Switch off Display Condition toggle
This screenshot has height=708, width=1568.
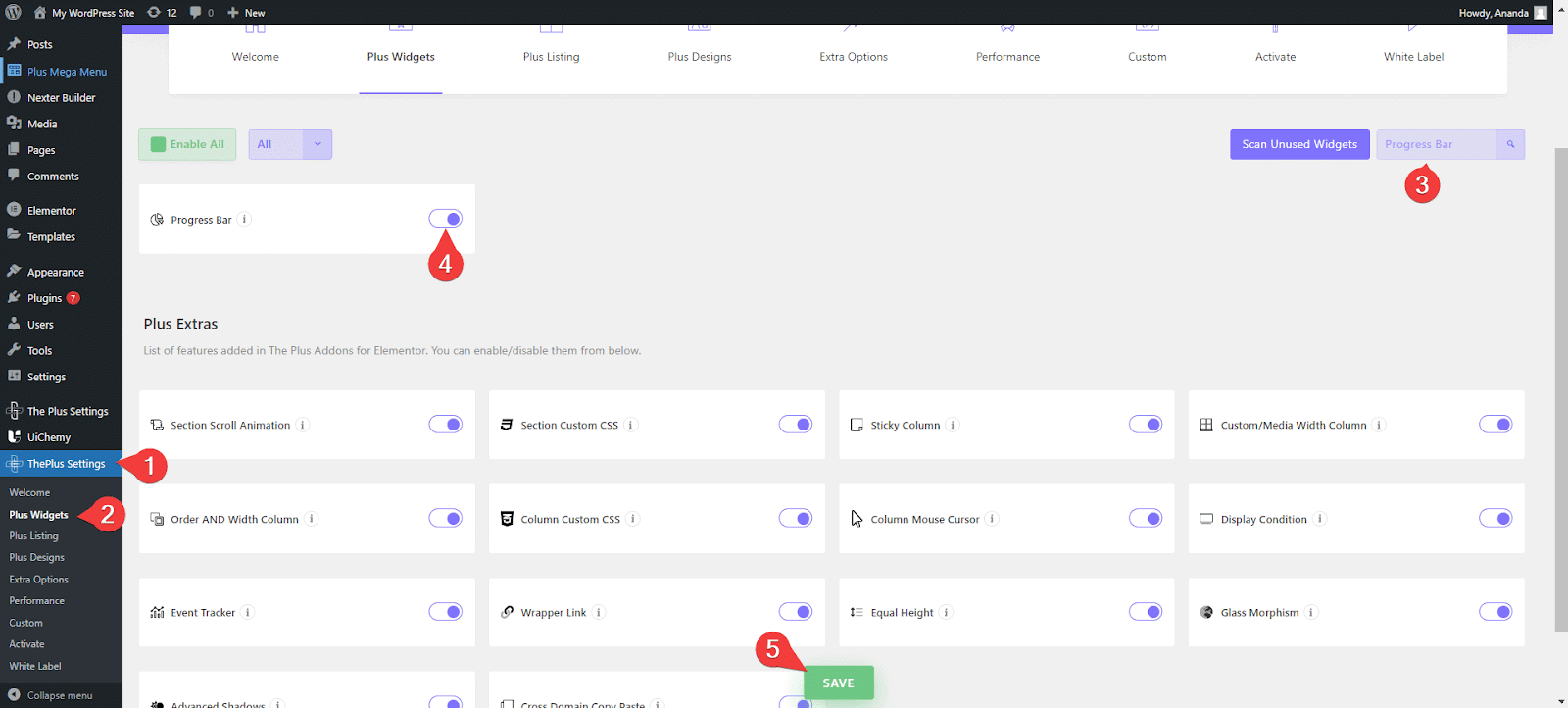(x=1494, y=519)
